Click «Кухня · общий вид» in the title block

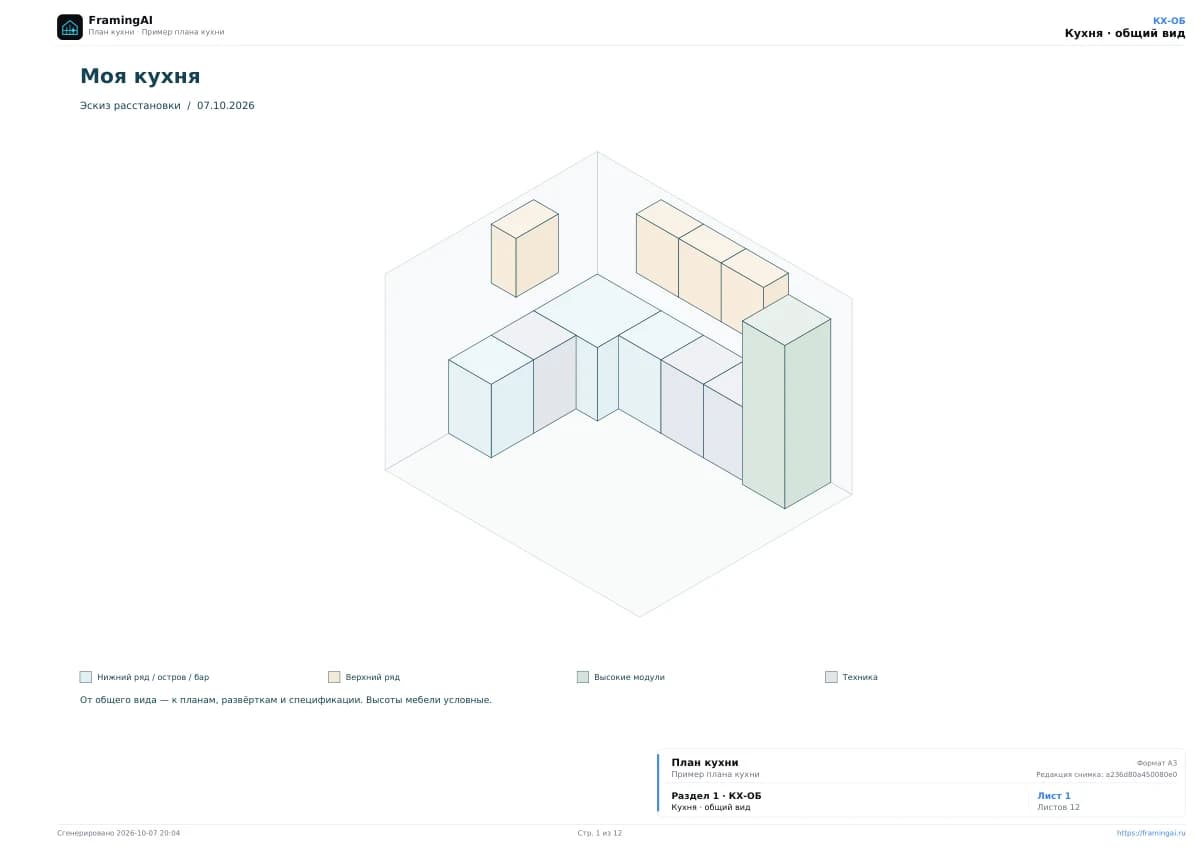710,807
